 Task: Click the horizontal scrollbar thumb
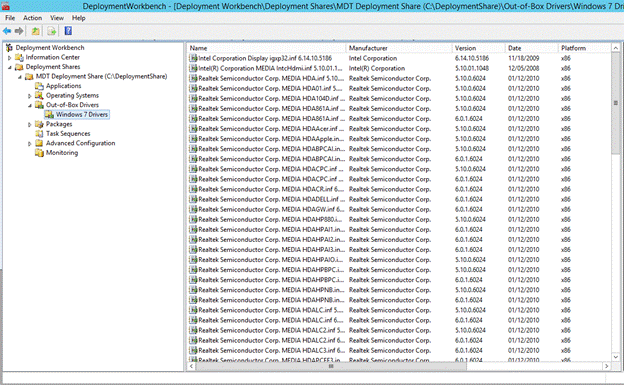pos(330,366)
